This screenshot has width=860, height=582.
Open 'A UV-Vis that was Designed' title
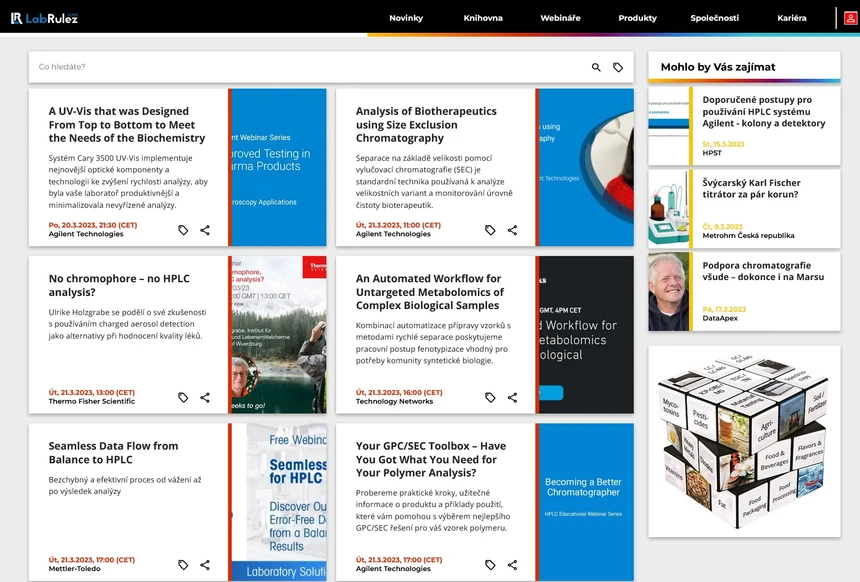(x=127, y=125)
